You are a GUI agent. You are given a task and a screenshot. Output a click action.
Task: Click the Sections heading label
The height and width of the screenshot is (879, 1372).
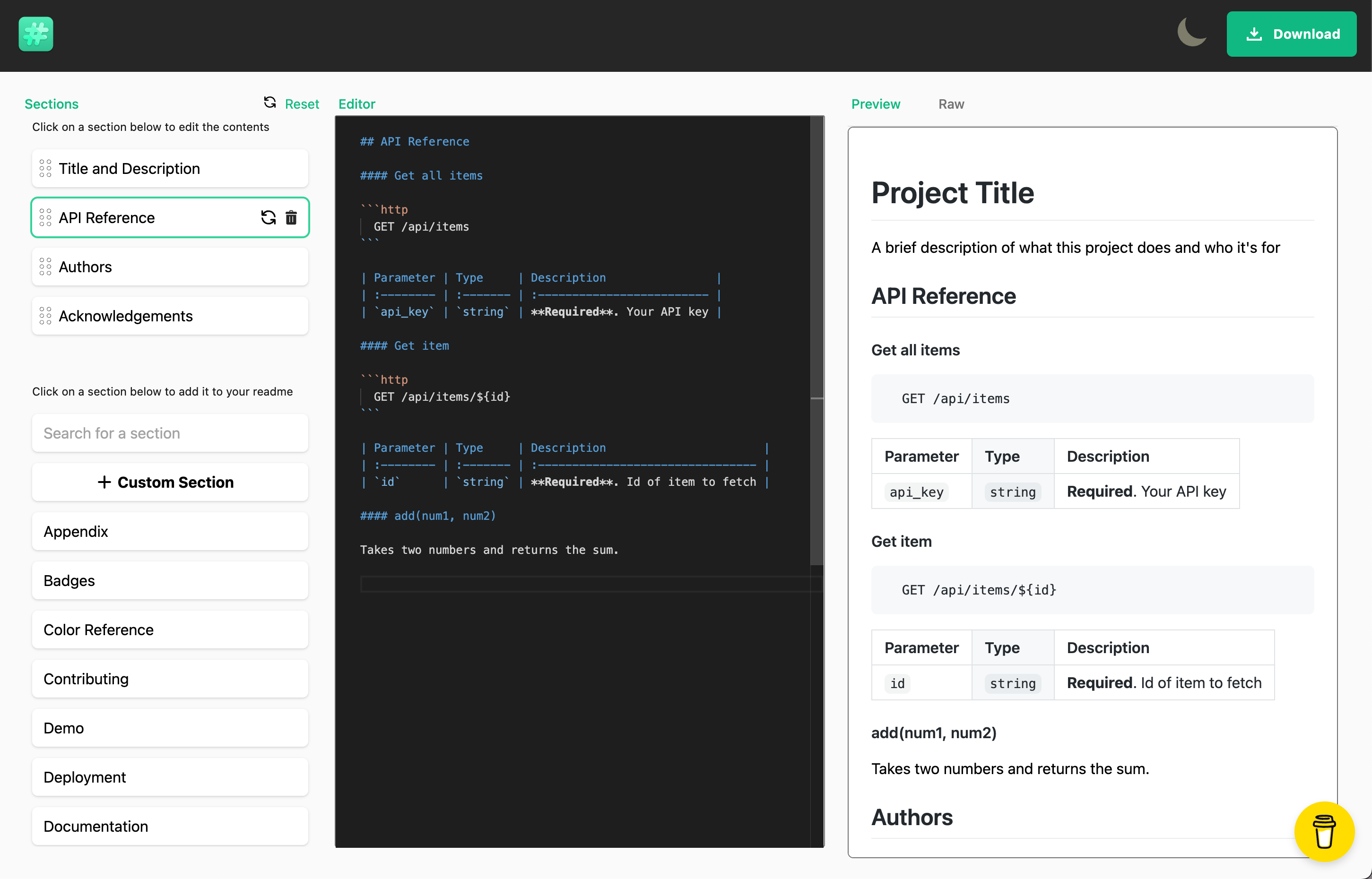tap(52, 104)
